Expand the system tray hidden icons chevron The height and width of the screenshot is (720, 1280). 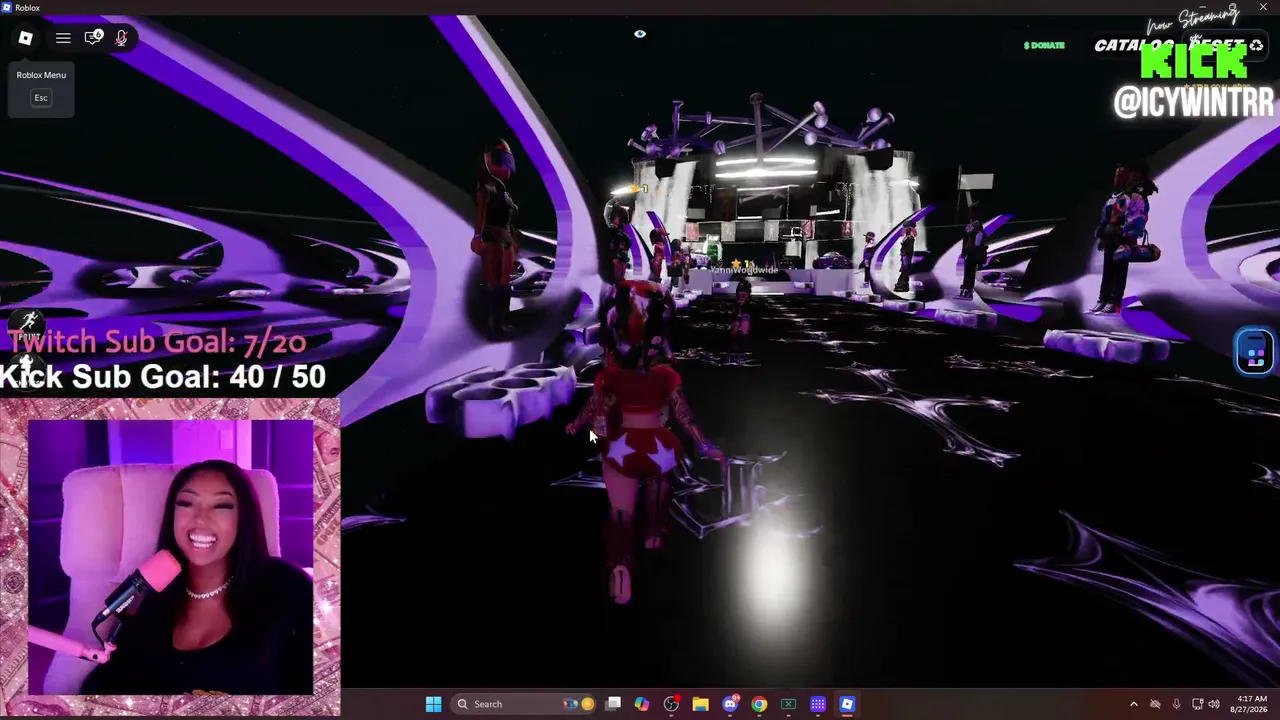tap(1133, 704)
